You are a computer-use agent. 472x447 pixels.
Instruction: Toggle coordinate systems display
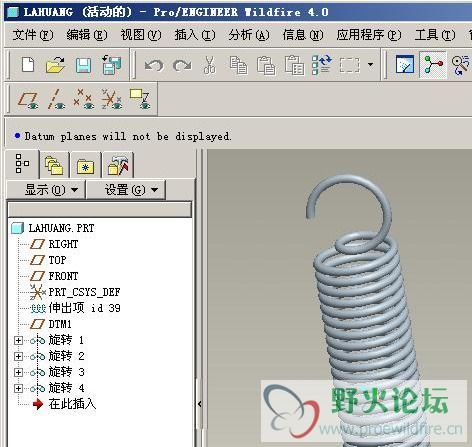pos(112,99)
